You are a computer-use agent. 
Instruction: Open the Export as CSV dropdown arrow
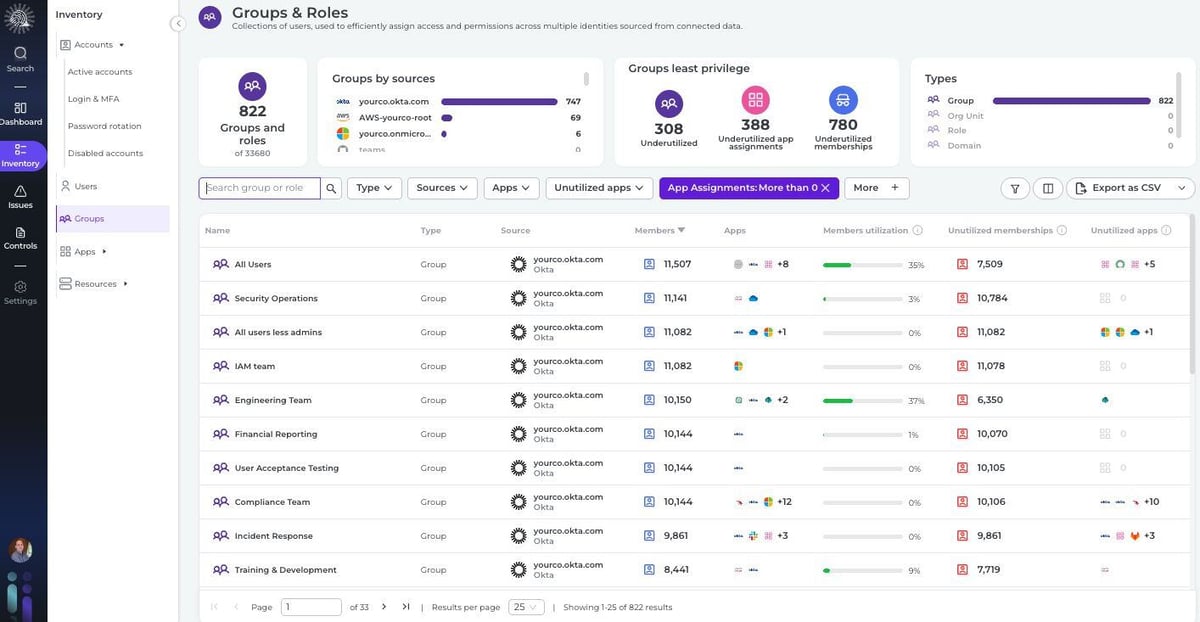pos(1183,188)
